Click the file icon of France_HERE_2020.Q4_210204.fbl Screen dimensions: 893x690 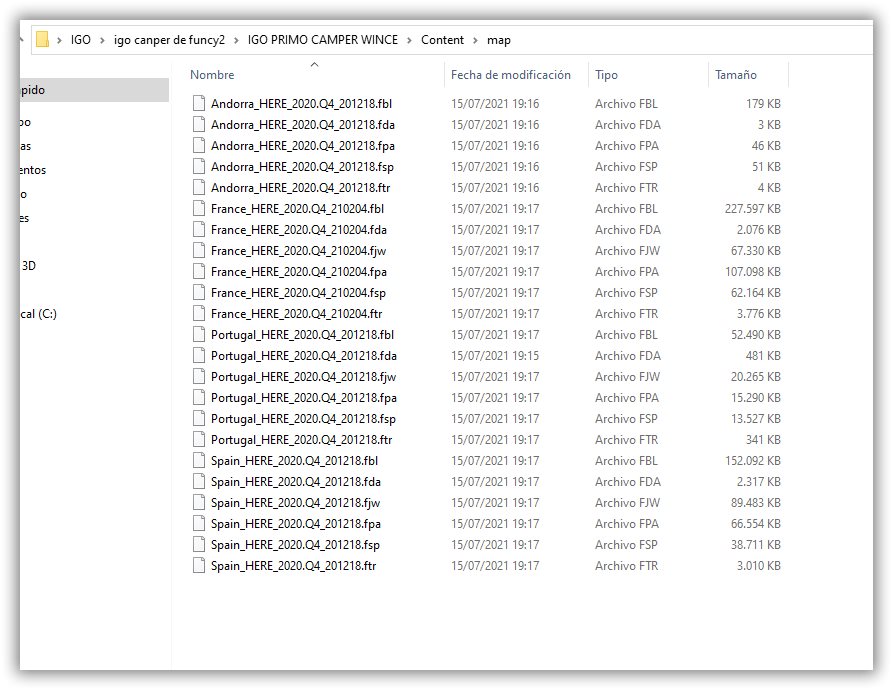click(x=199, y=208)
